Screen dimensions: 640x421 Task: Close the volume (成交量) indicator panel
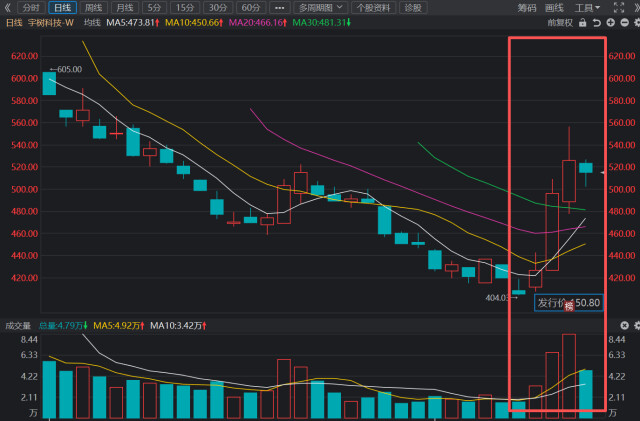coord(624,325)
